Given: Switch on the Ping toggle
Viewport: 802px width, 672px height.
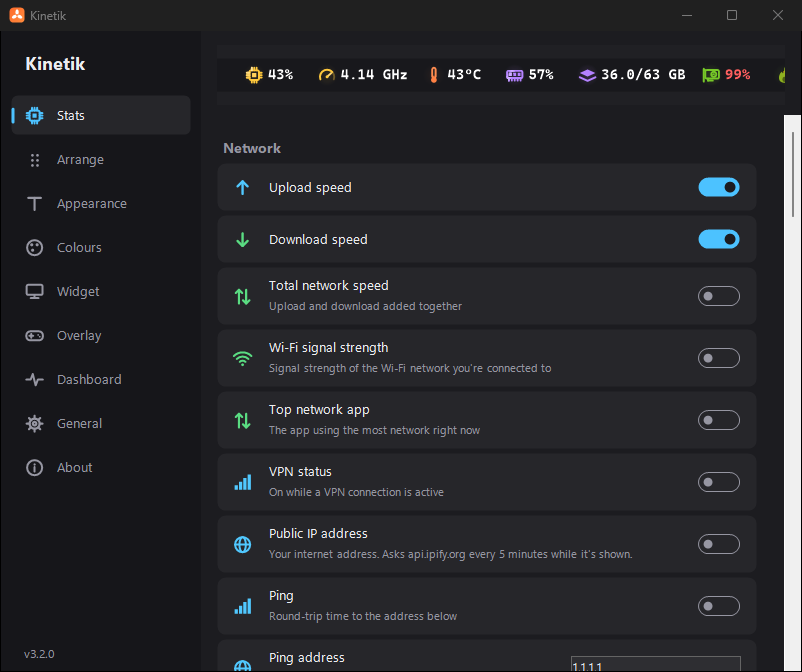Looking at the screenshot, I should (x=719, y=606).
